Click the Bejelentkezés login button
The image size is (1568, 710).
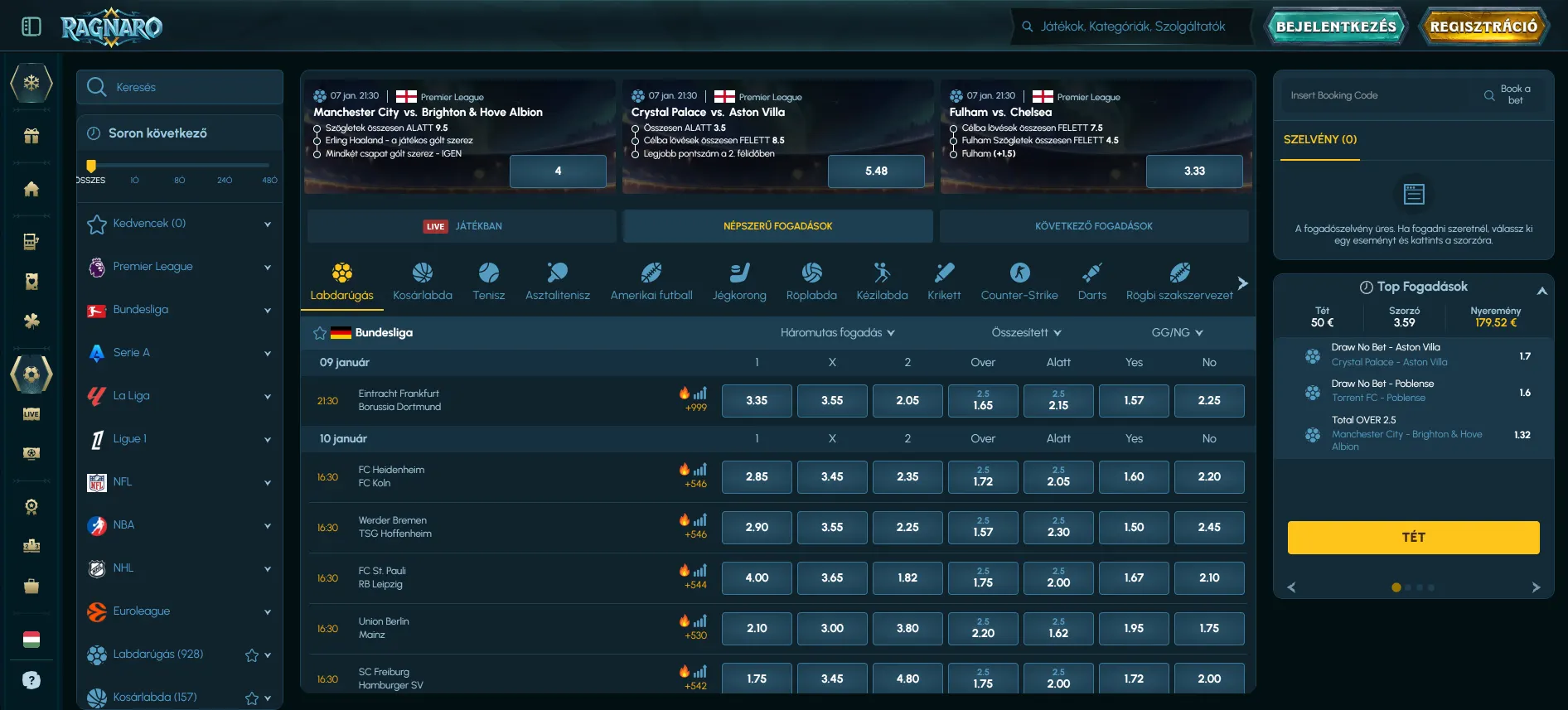tap(1335, 27)
